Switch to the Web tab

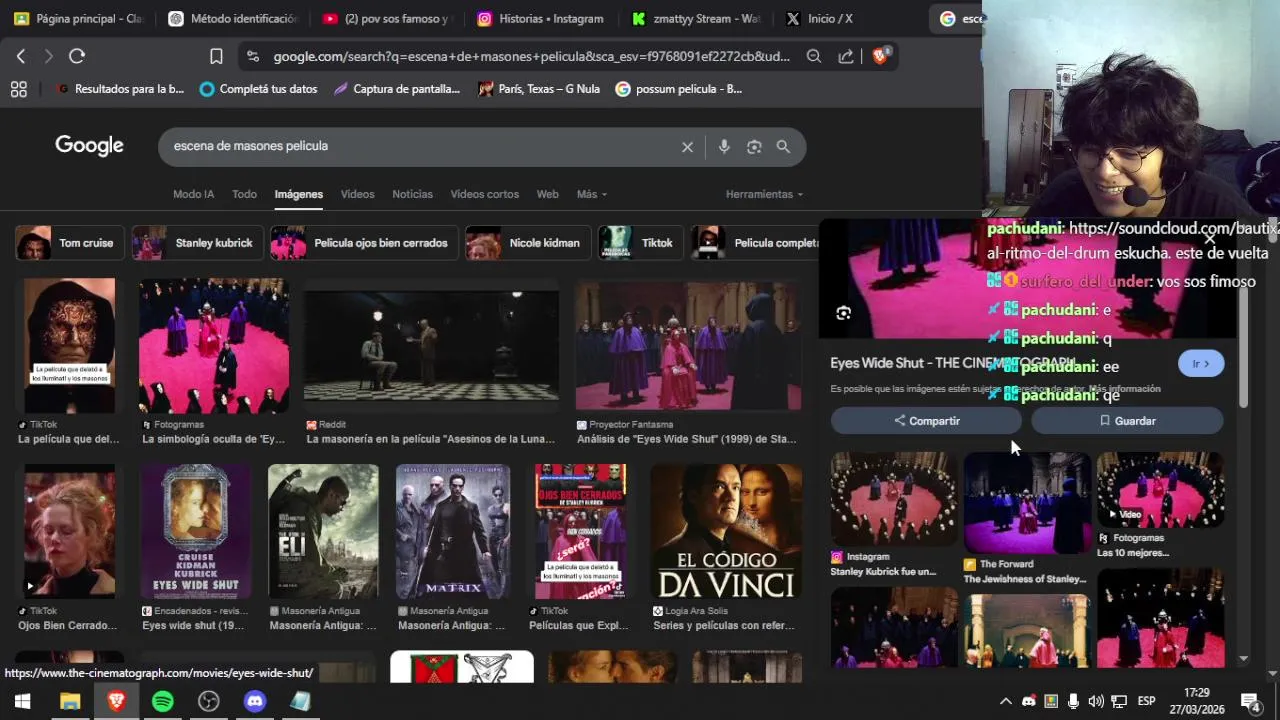(547, 194)
